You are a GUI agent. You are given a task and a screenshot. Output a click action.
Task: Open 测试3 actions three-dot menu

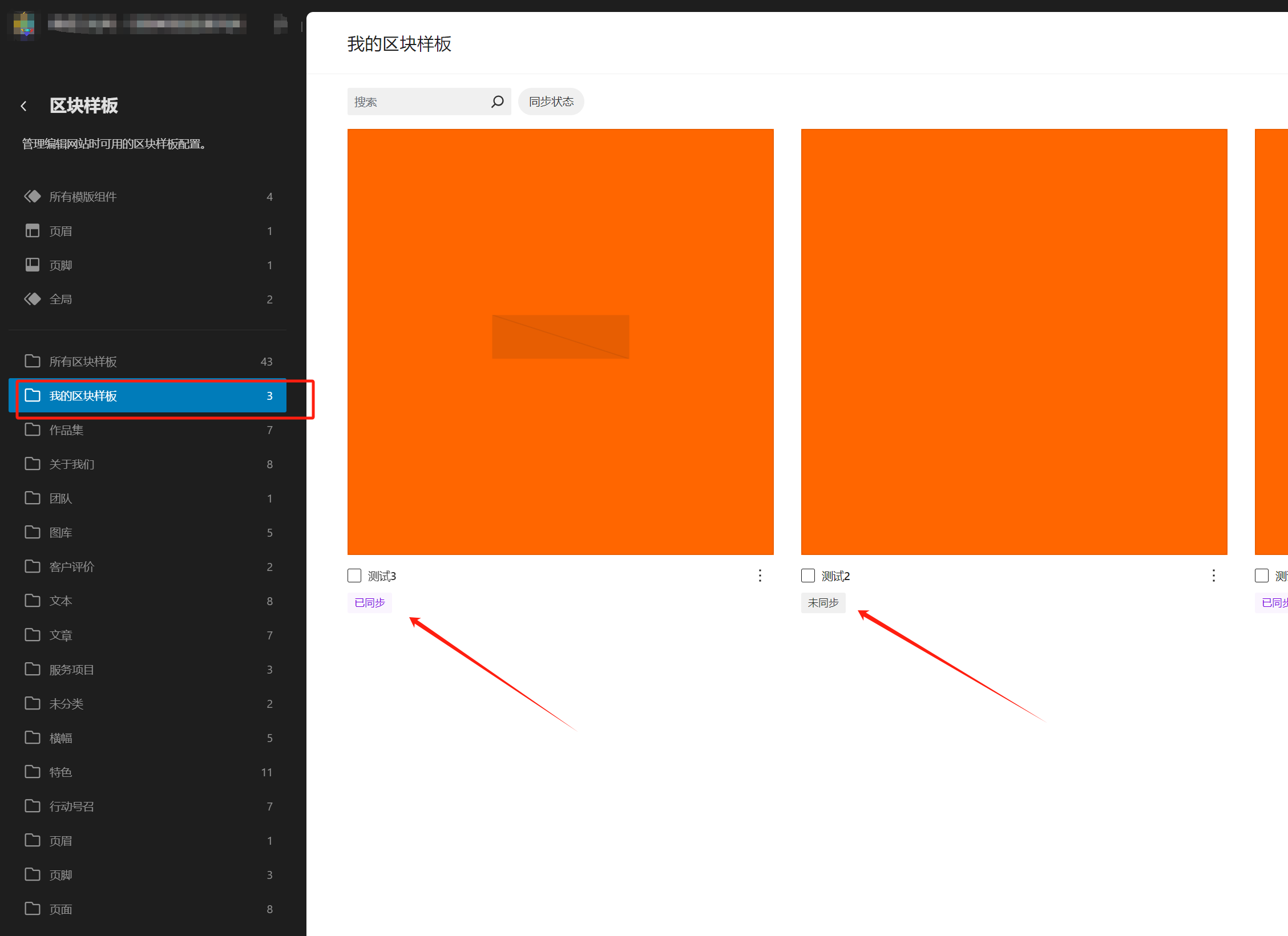(x=760, y=576)
